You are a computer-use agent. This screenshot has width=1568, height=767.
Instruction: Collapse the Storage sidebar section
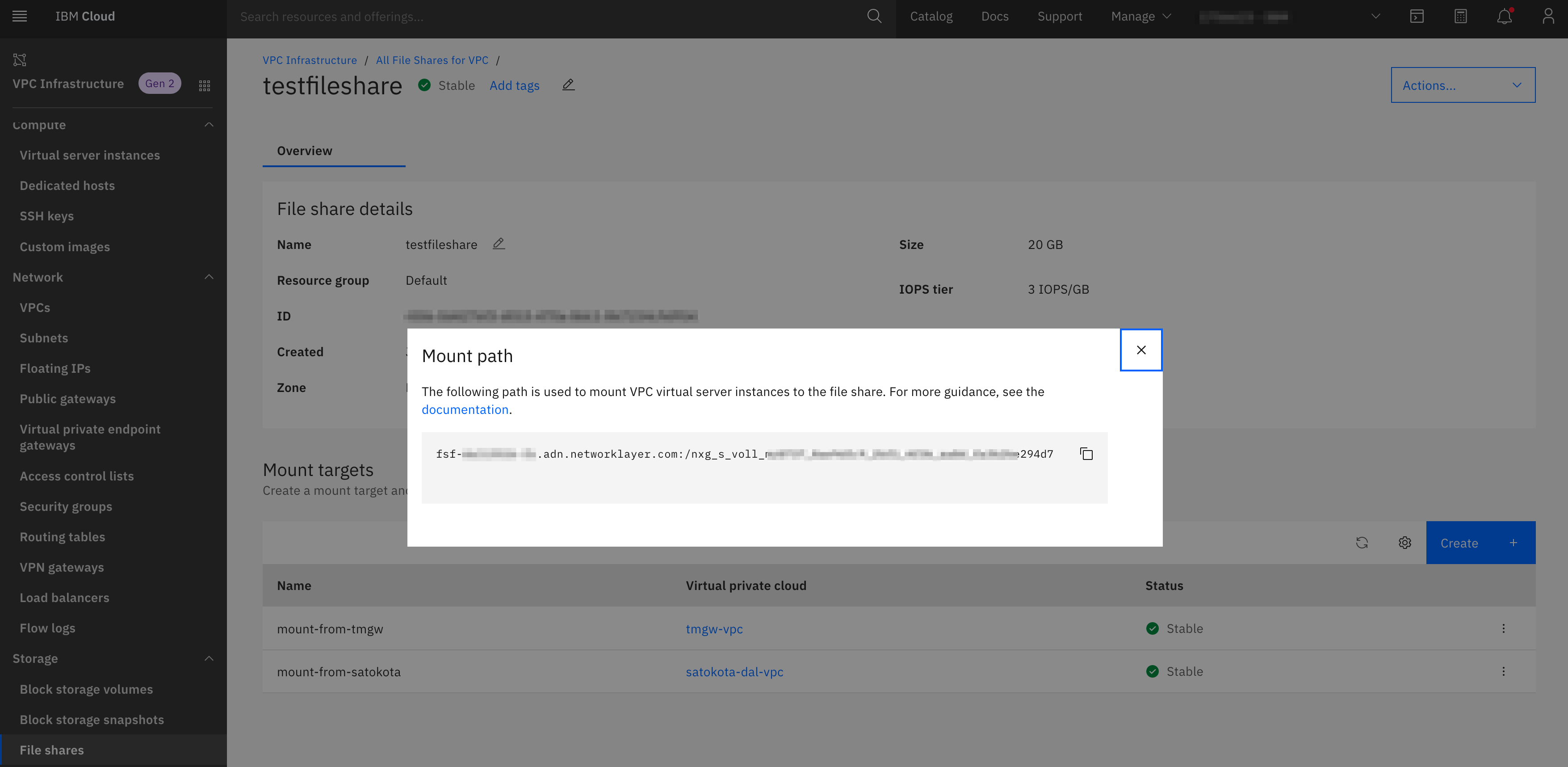(209, 658)
